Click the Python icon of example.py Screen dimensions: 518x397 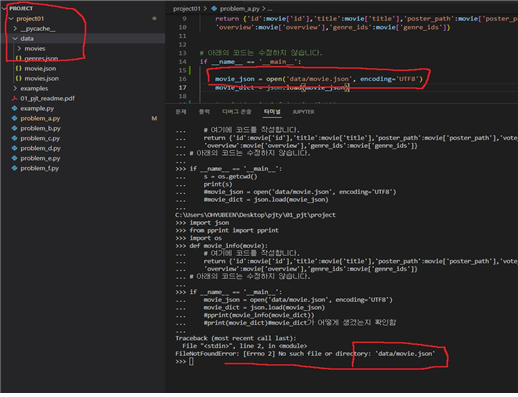point(14,108)
